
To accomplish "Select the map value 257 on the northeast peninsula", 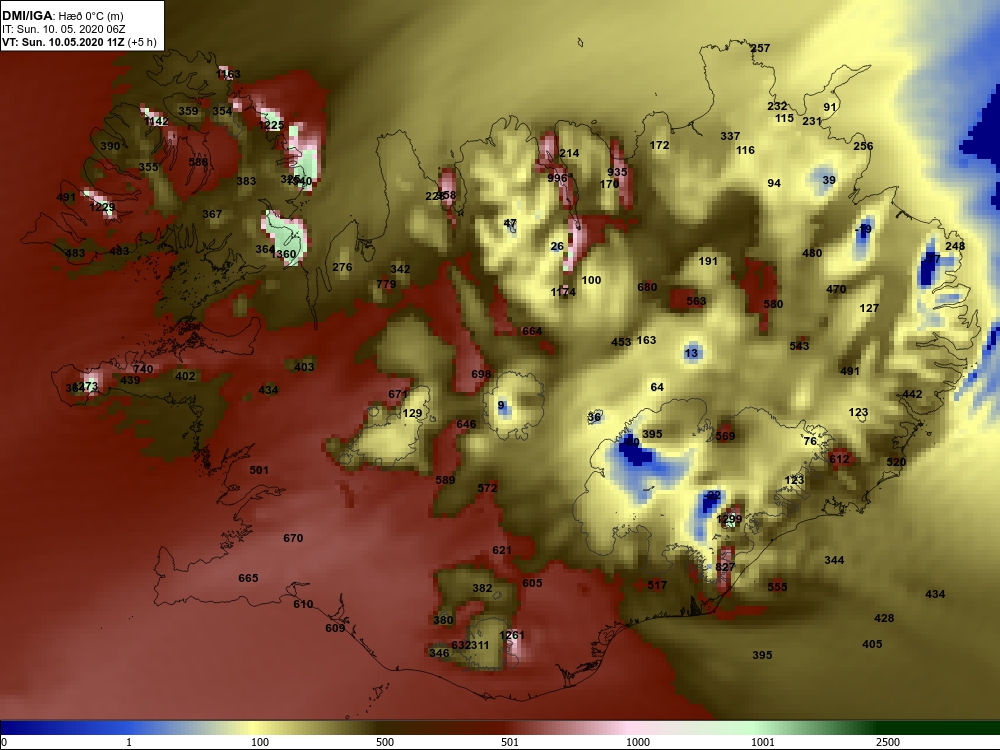I will (760, 48).
